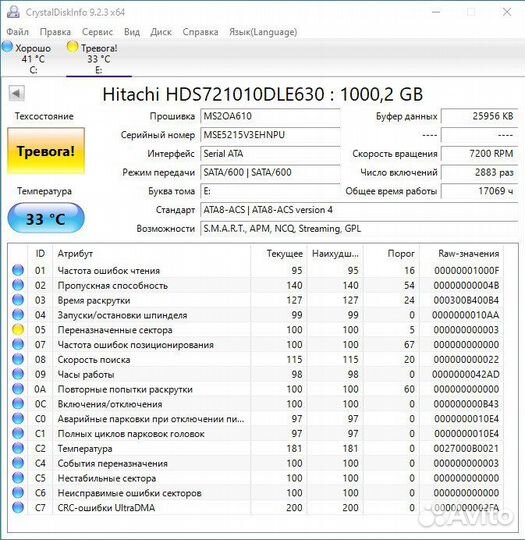
Task: Click the blue status icon for attribute 03
Action: point(18,300)
